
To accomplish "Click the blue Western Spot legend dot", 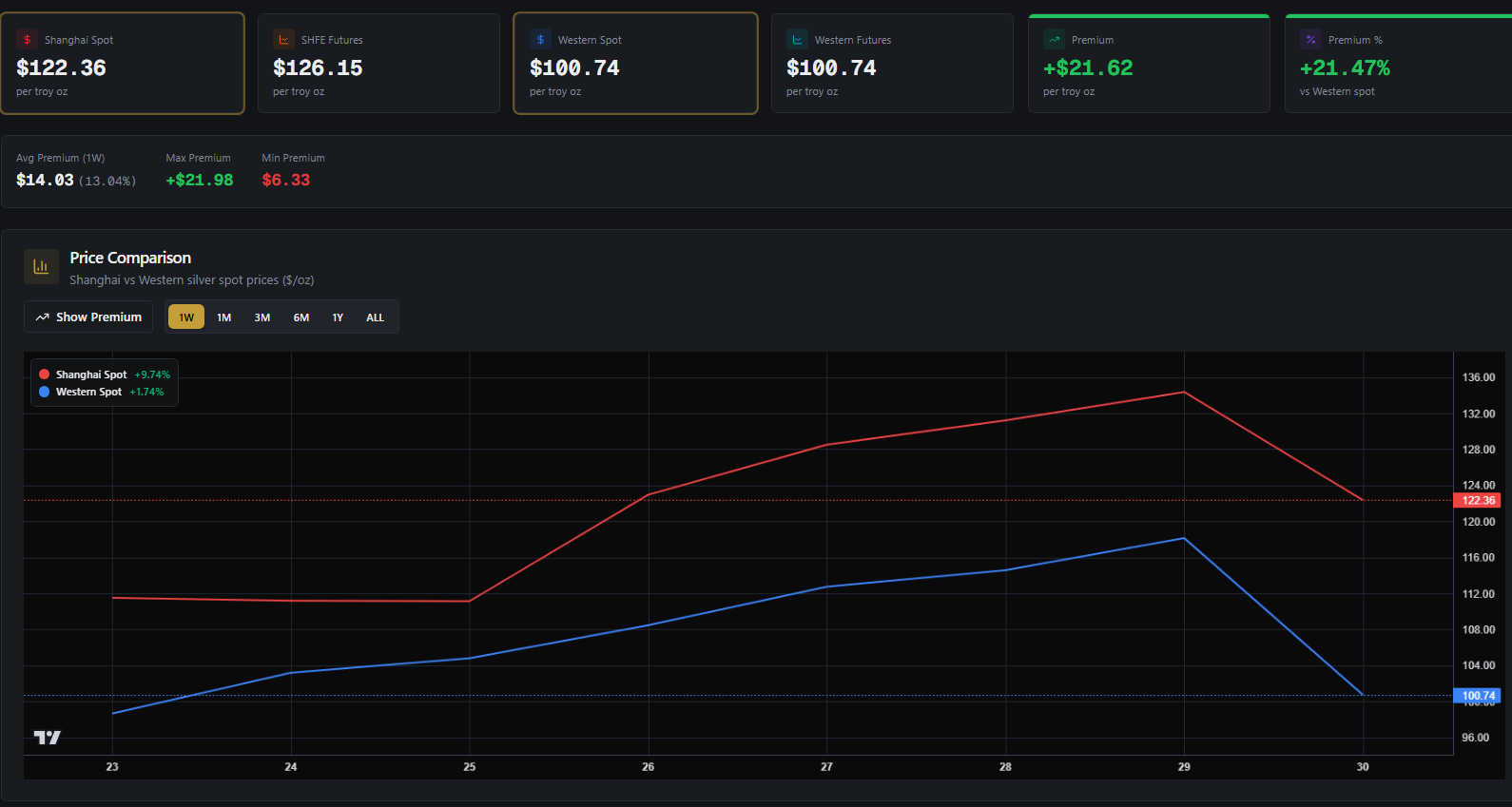I will 44,392.
